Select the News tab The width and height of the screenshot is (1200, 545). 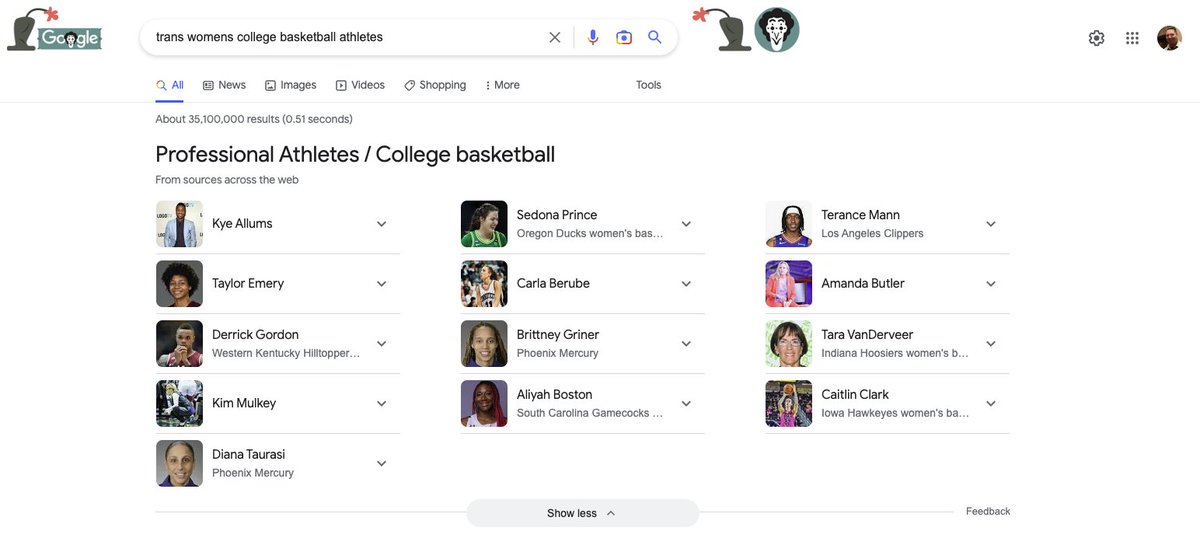point(224,85)
